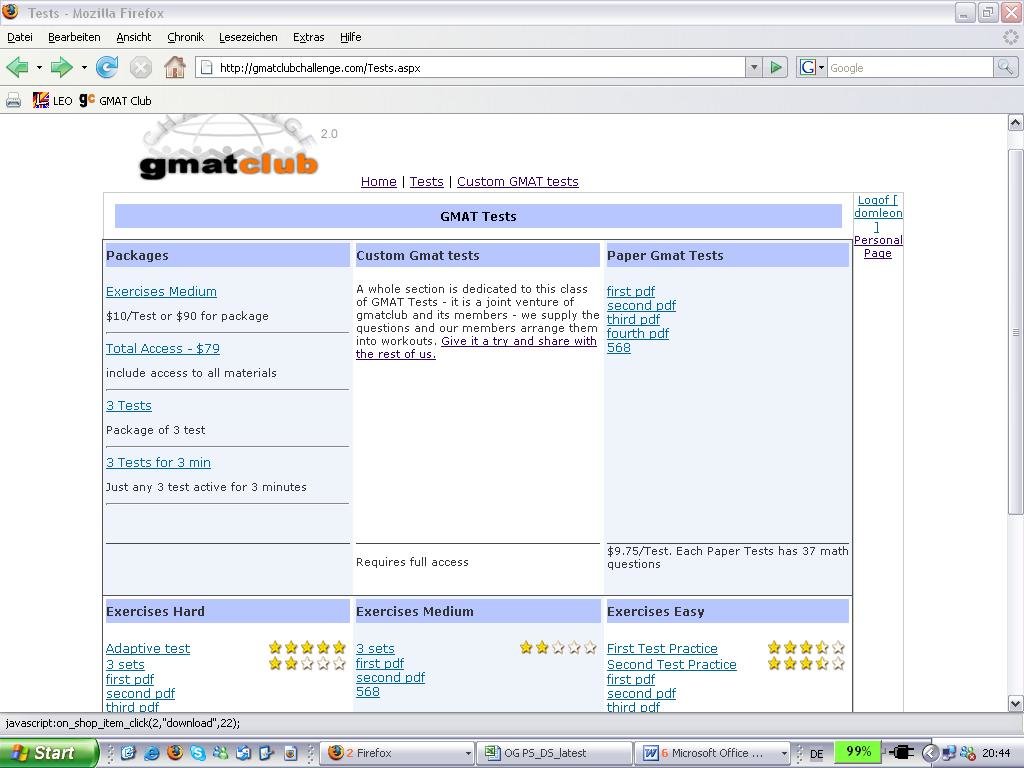The image size is (1024, 768).
Task: Open the Personal Page link
Action: [878, 246]
